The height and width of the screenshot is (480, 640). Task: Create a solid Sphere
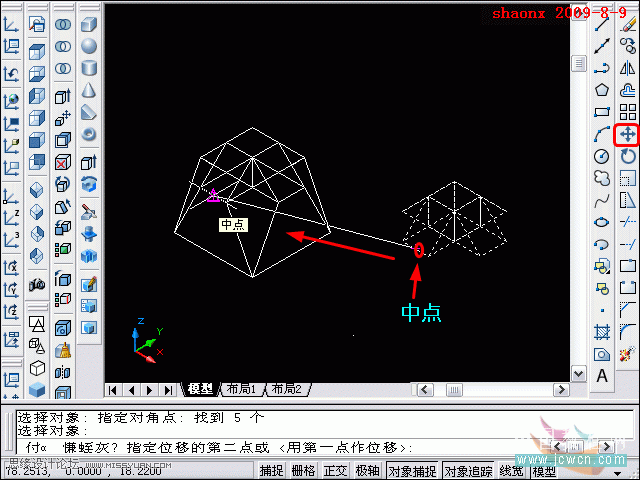[x=89, y=46]
